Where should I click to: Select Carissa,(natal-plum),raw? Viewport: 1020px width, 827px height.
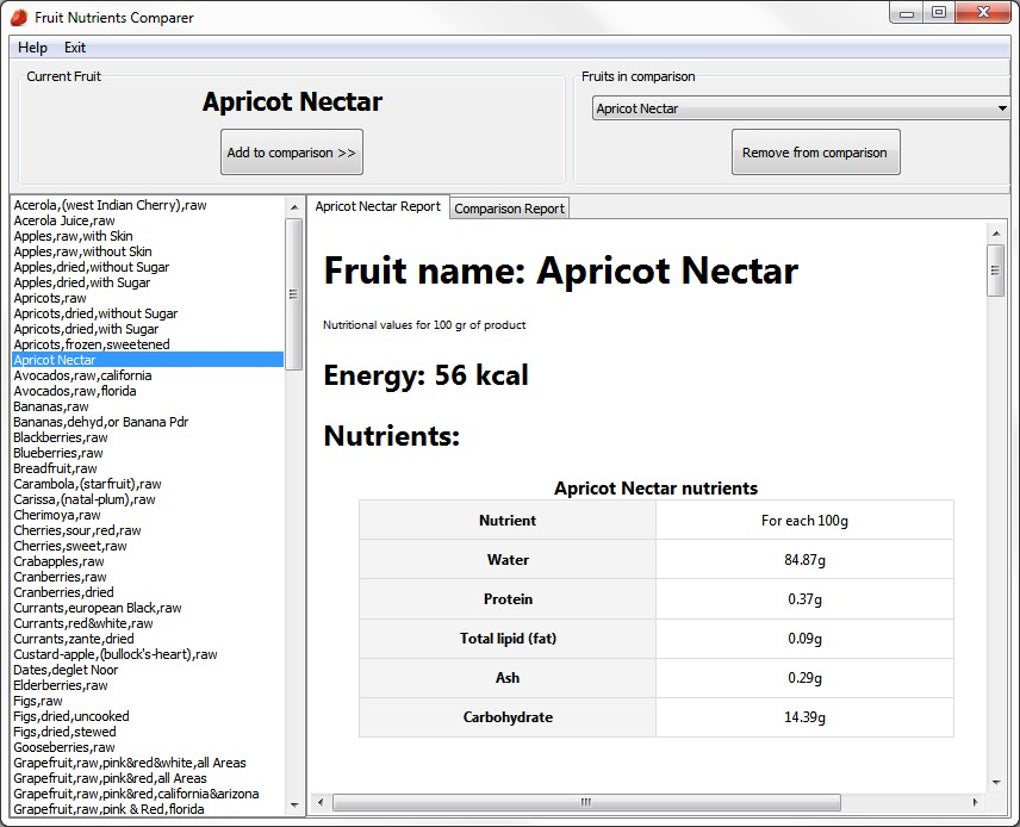(148, 500)
